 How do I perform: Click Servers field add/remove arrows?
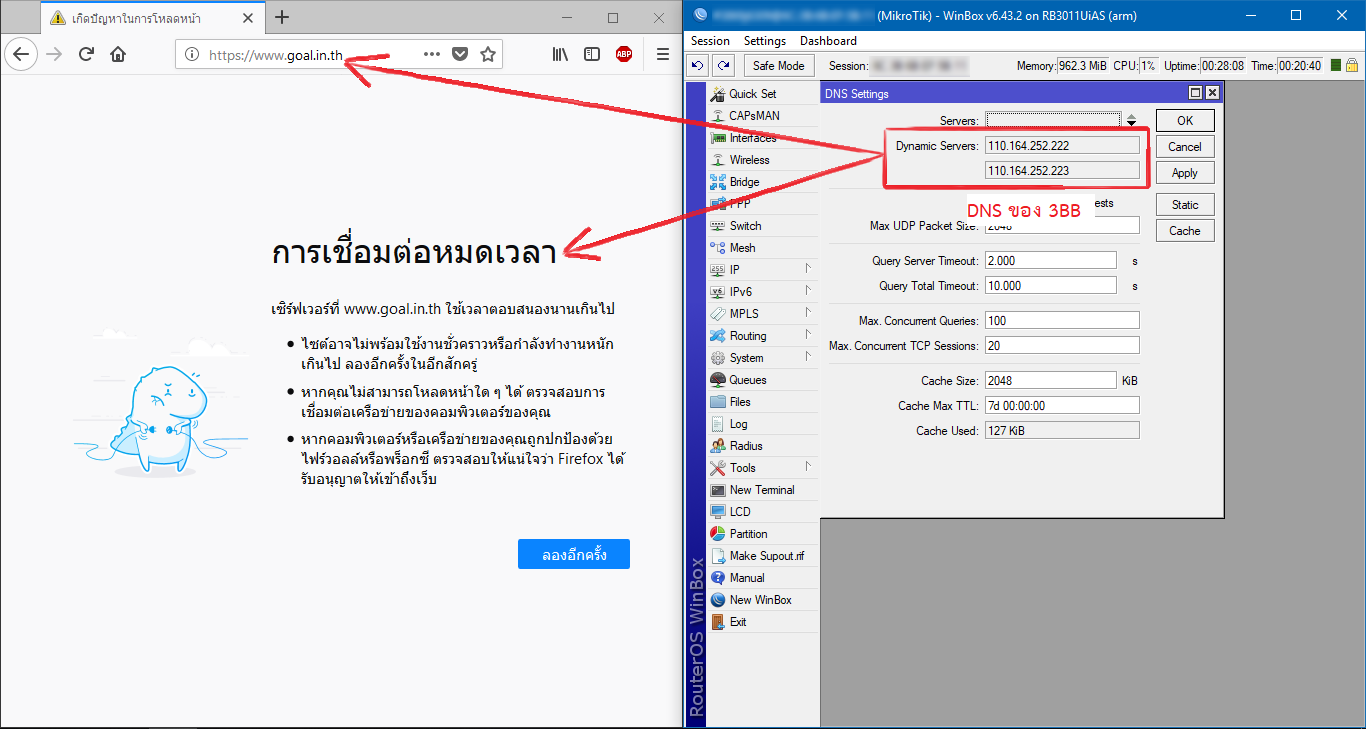click(x=1131, y=120)
